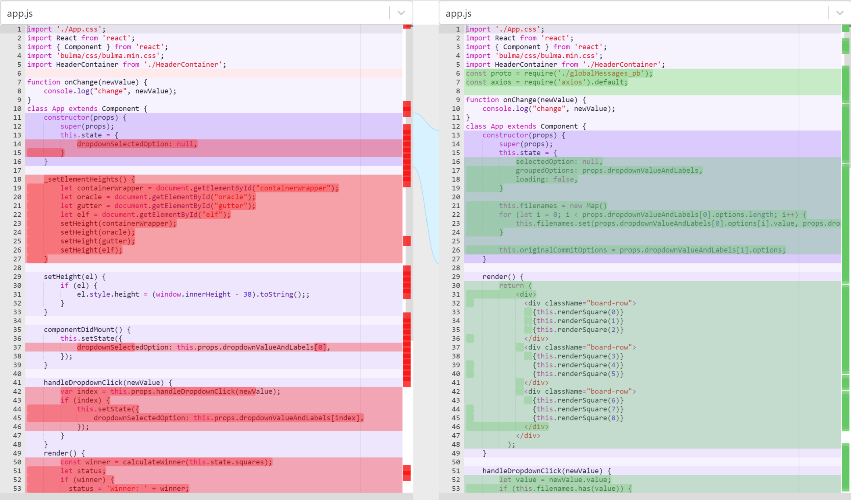851x500 pixels.
Task: Click line number 18 in left gutter
Action: [x=17, y=179]
